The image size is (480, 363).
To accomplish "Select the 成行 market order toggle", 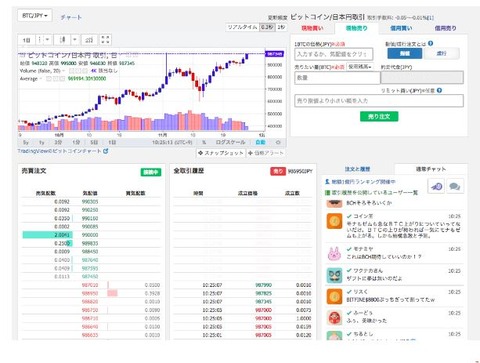I will click(441, 53).
